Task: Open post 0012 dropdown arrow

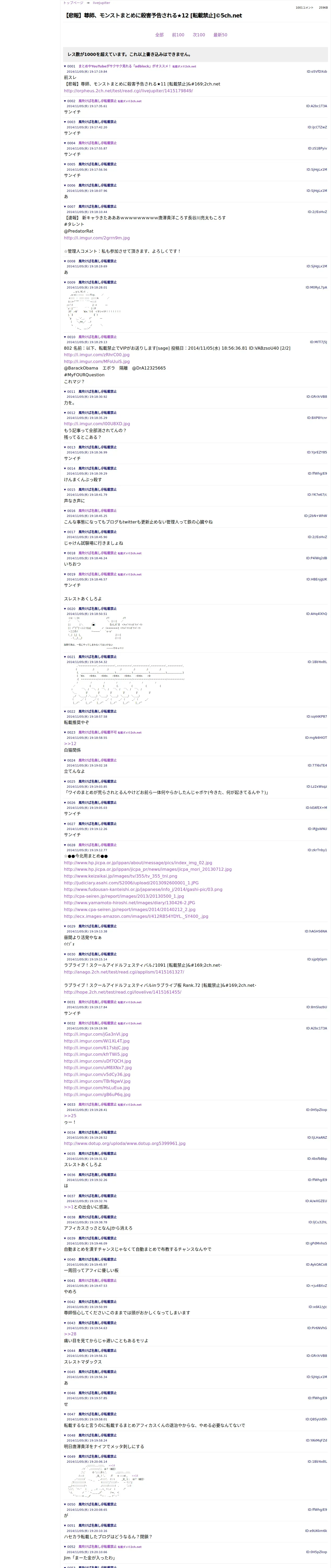Action: [x=65, y=413]
